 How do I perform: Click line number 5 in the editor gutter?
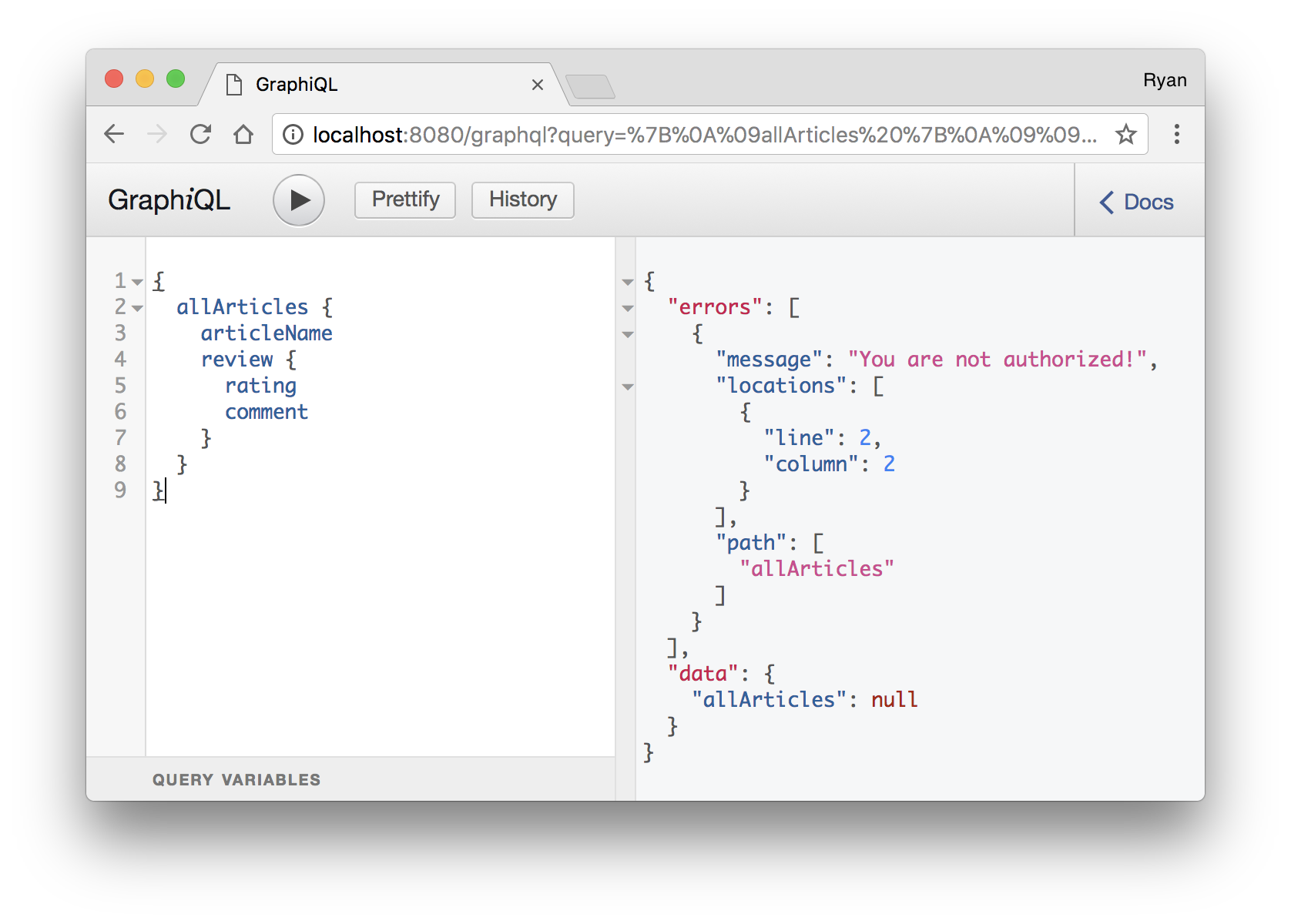coord(120,386)
